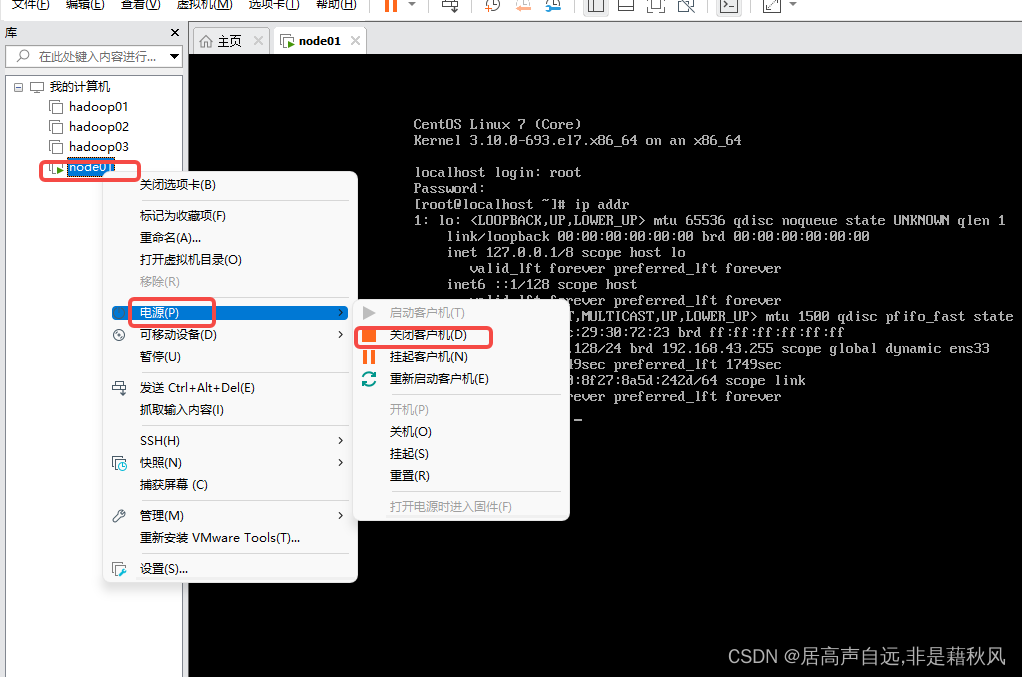Choose 发送 Ctrl+Alt+Del(E) from the context menu
This screenshot has width=1022, height=677.
click(x=197, y=388)
